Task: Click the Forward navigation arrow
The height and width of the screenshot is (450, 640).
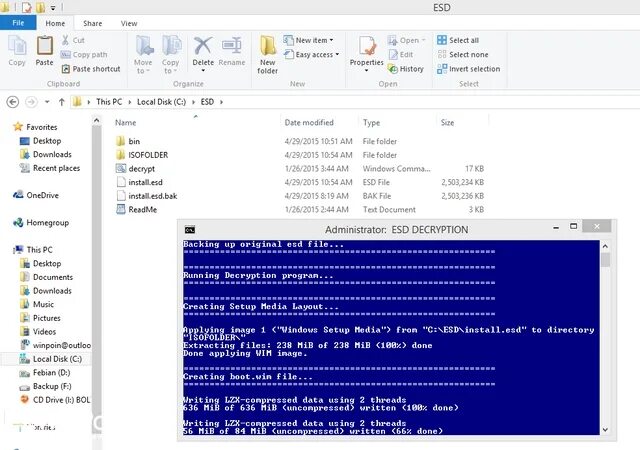Action: 31,102
